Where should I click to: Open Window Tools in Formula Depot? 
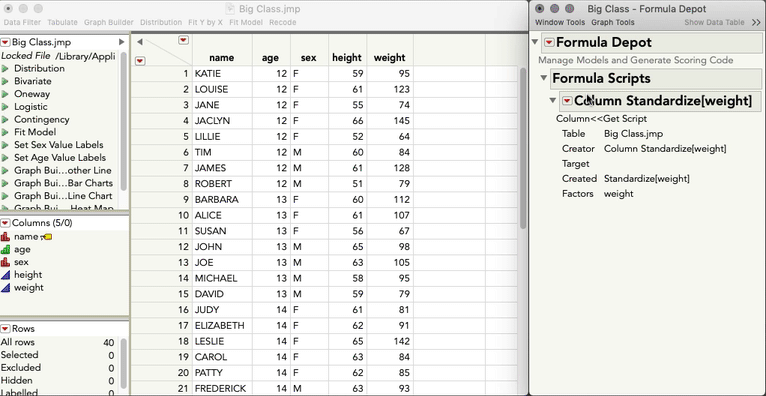559,22
